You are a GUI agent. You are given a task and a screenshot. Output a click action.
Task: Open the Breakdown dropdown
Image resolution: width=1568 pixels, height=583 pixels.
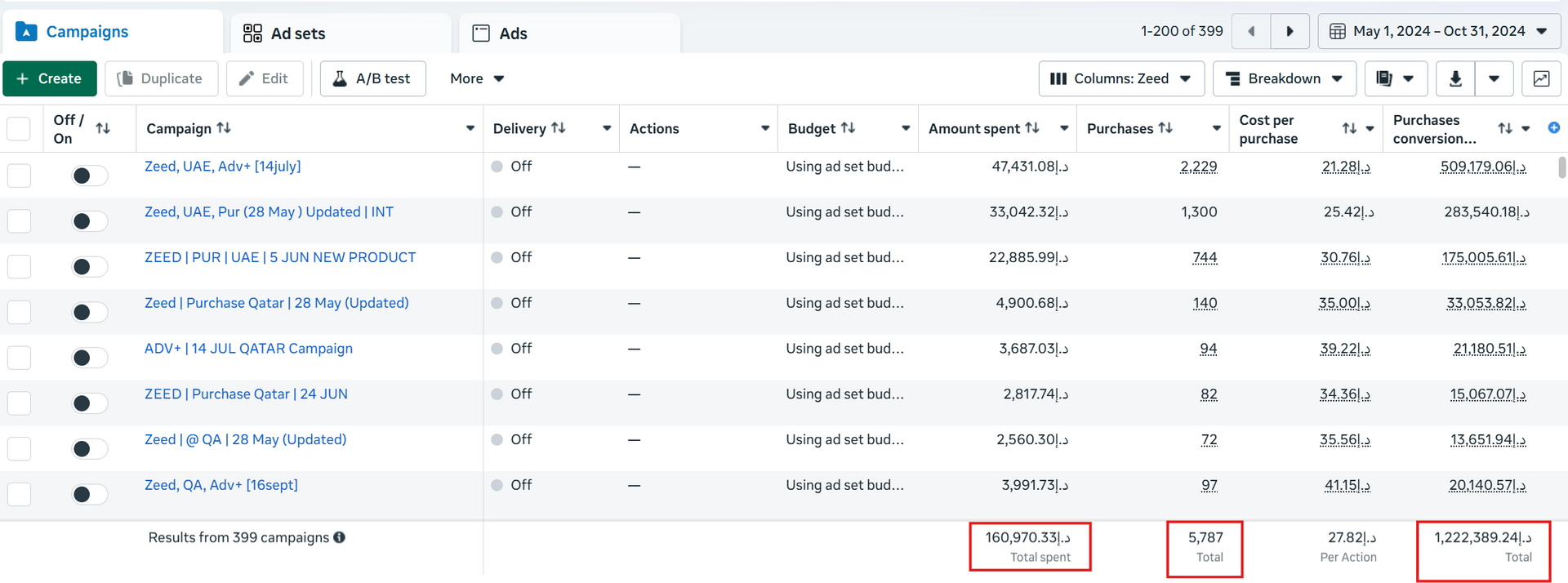pos(1285,78)
